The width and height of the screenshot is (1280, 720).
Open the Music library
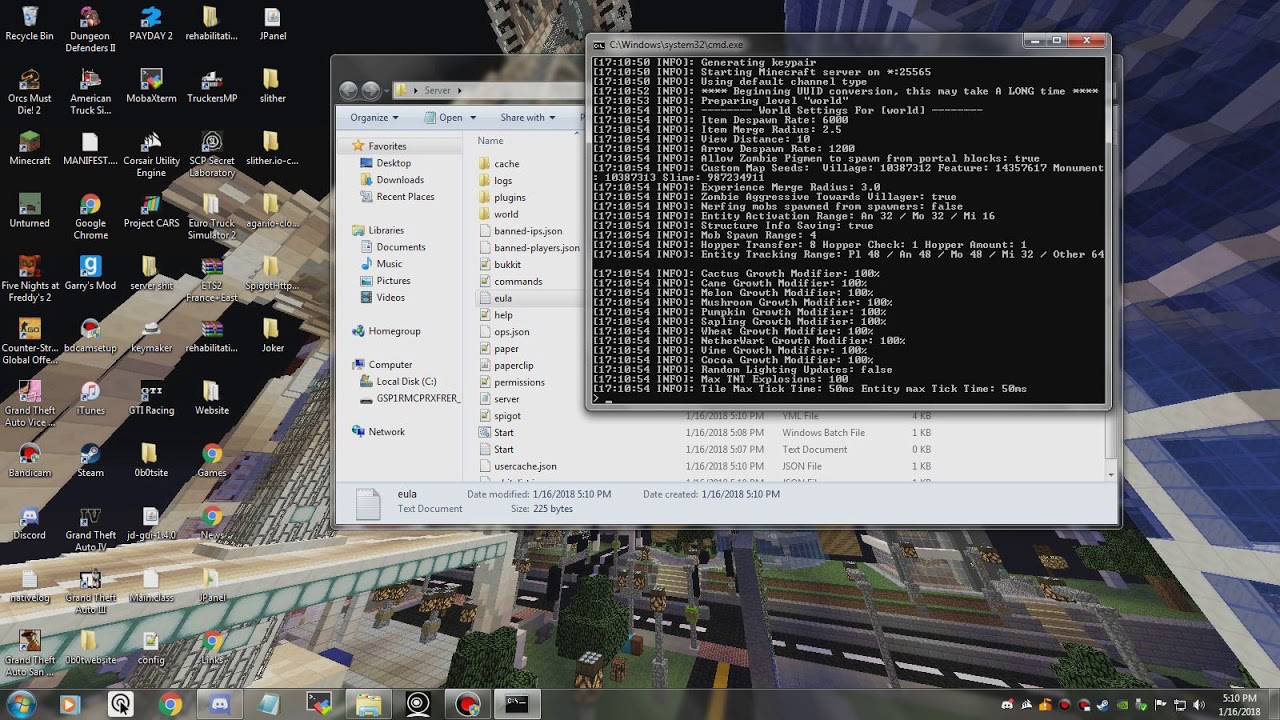389,264
